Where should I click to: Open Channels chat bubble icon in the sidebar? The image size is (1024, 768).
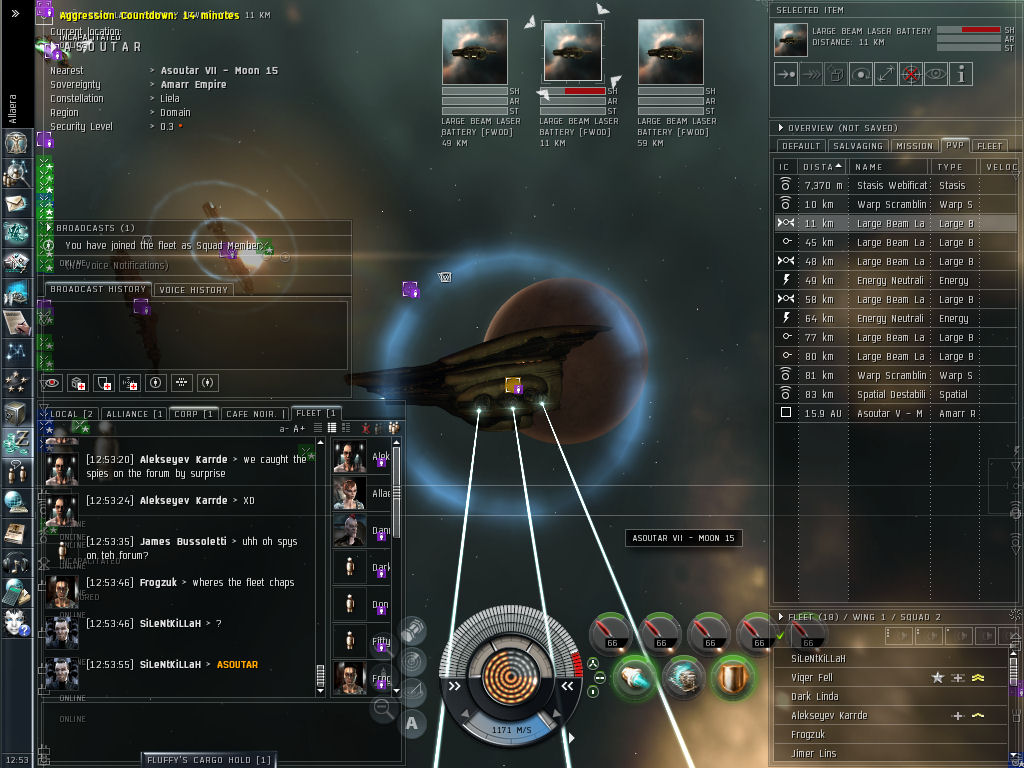coord(16,472)
